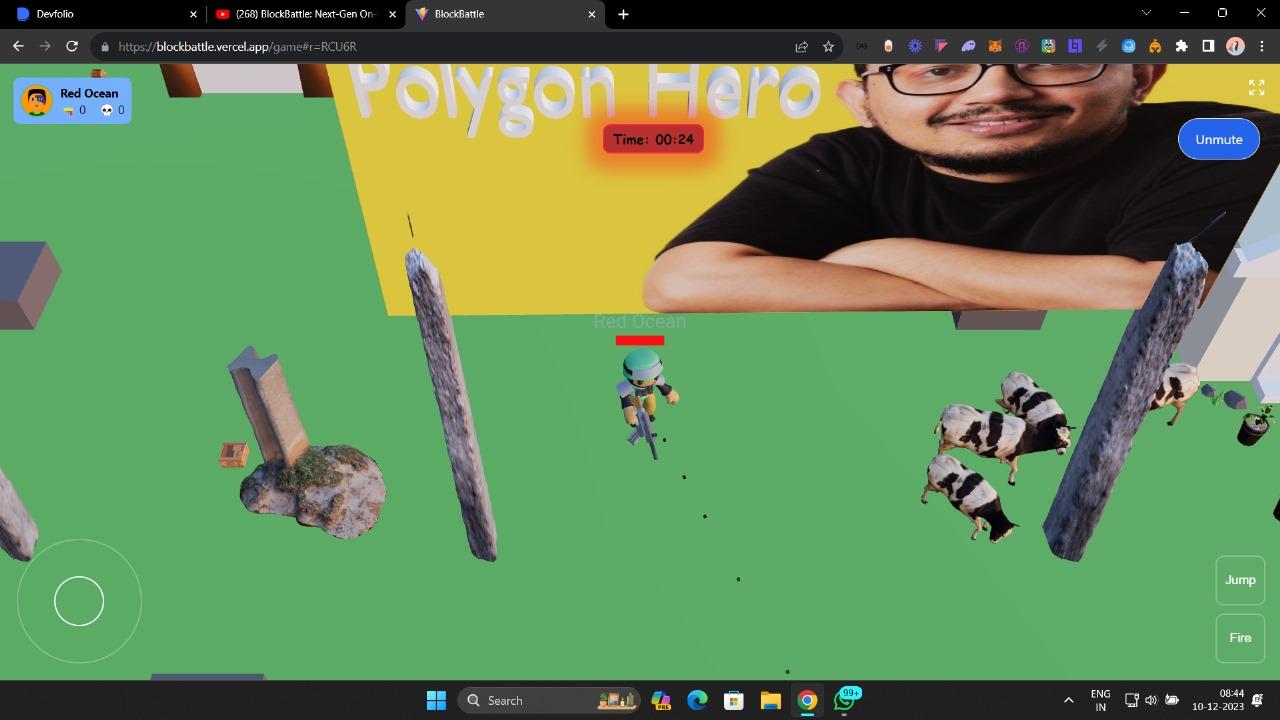Open the notifications bell icon

[x=1258, y=700]
